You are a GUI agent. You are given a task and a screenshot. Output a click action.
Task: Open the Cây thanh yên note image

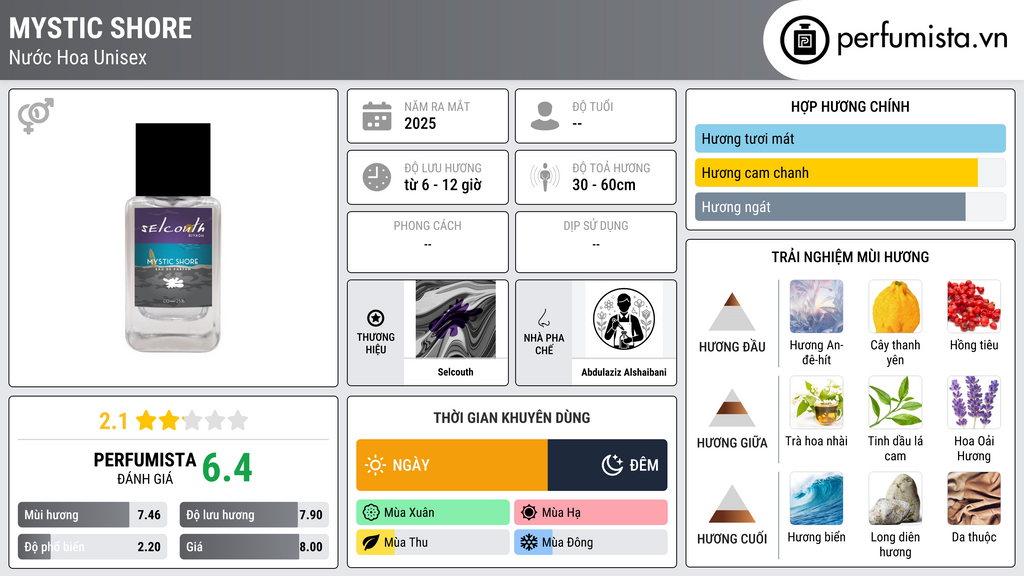click(x=895, y=307)
